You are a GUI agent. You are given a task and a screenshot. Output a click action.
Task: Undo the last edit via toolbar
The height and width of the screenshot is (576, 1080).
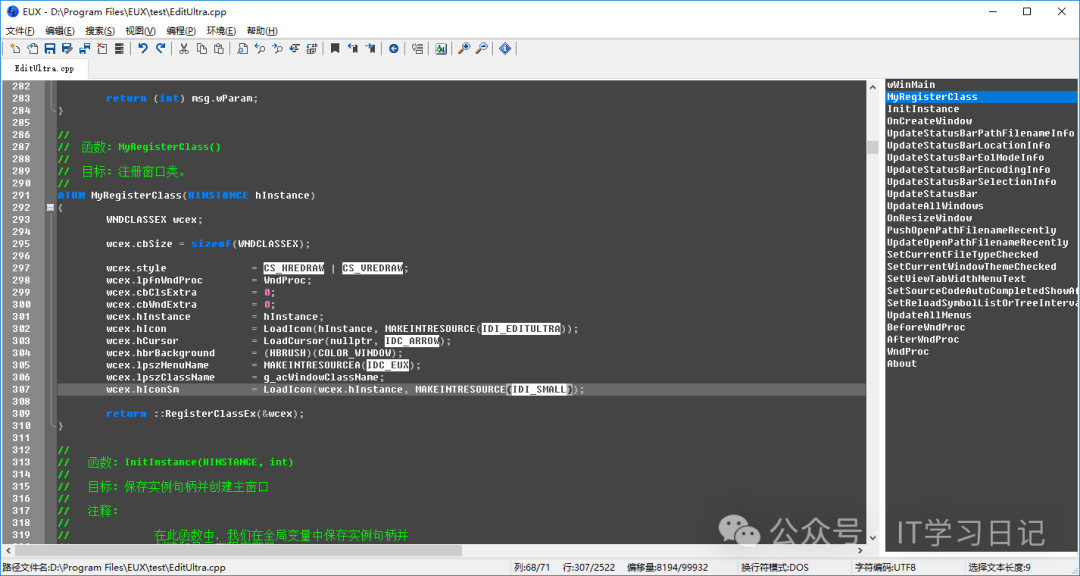click(x=143, y=48)
